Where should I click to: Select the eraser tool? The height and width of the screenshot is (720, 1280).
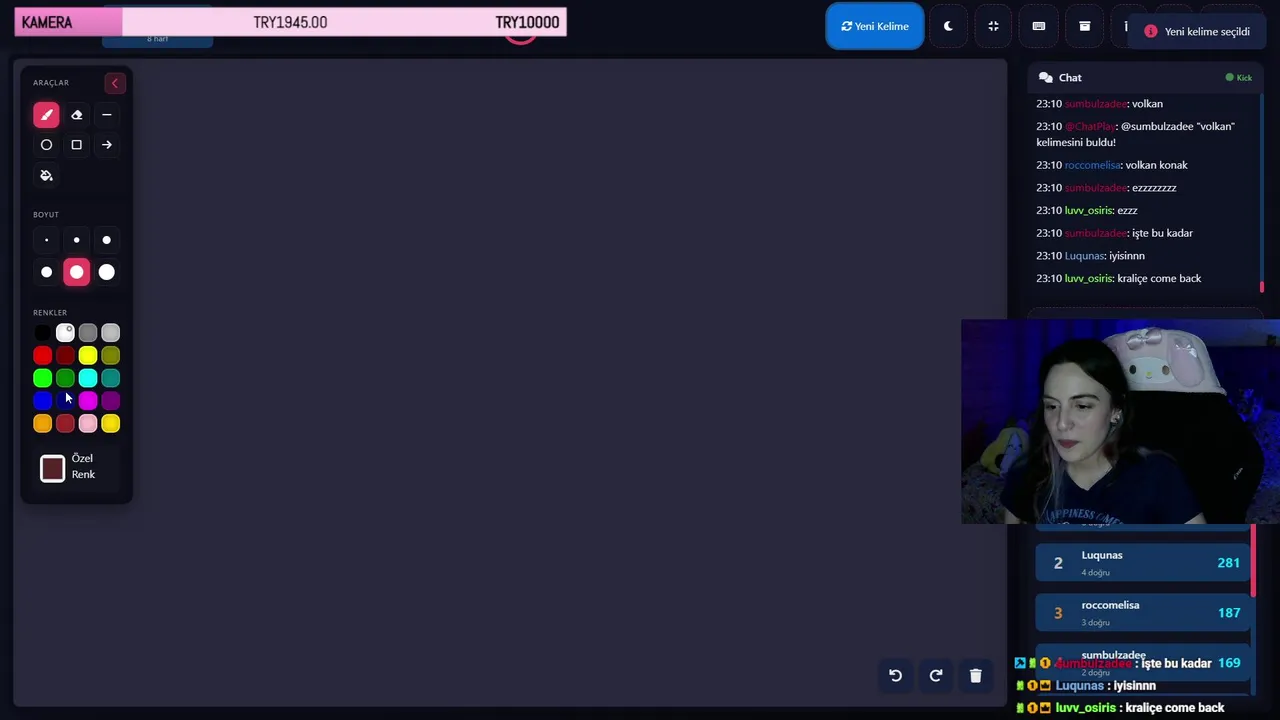76,115
